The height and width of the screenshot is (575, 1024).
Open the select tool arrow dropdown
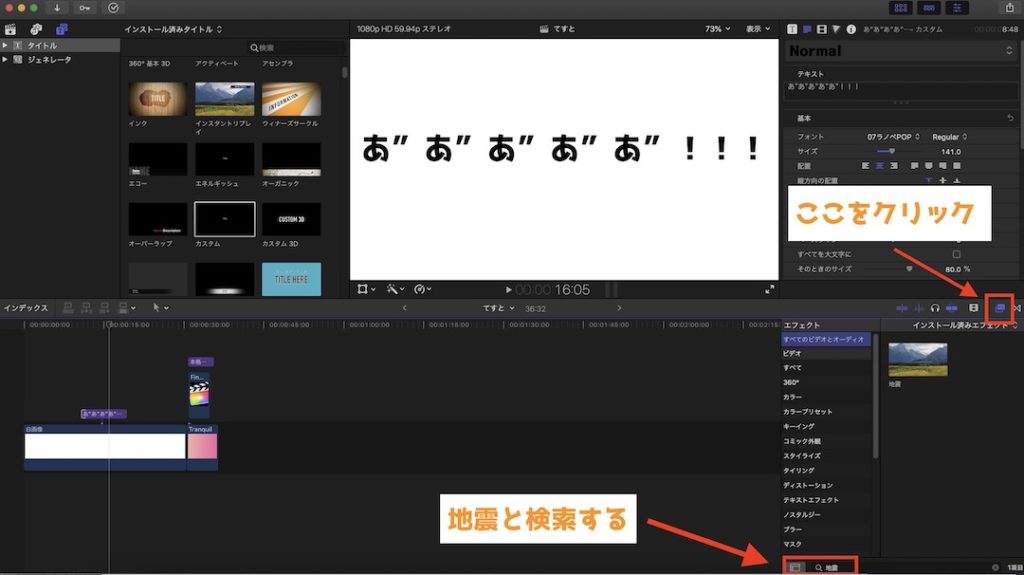160,308
